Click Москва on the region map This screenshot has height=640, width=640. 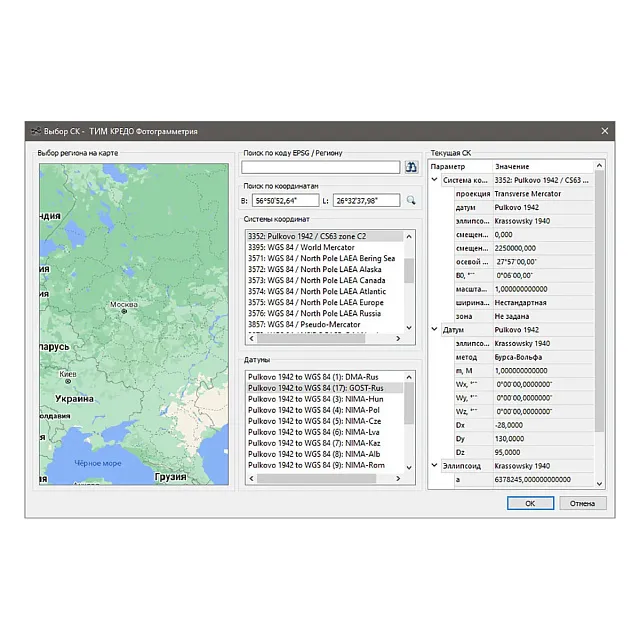point(124,305)
